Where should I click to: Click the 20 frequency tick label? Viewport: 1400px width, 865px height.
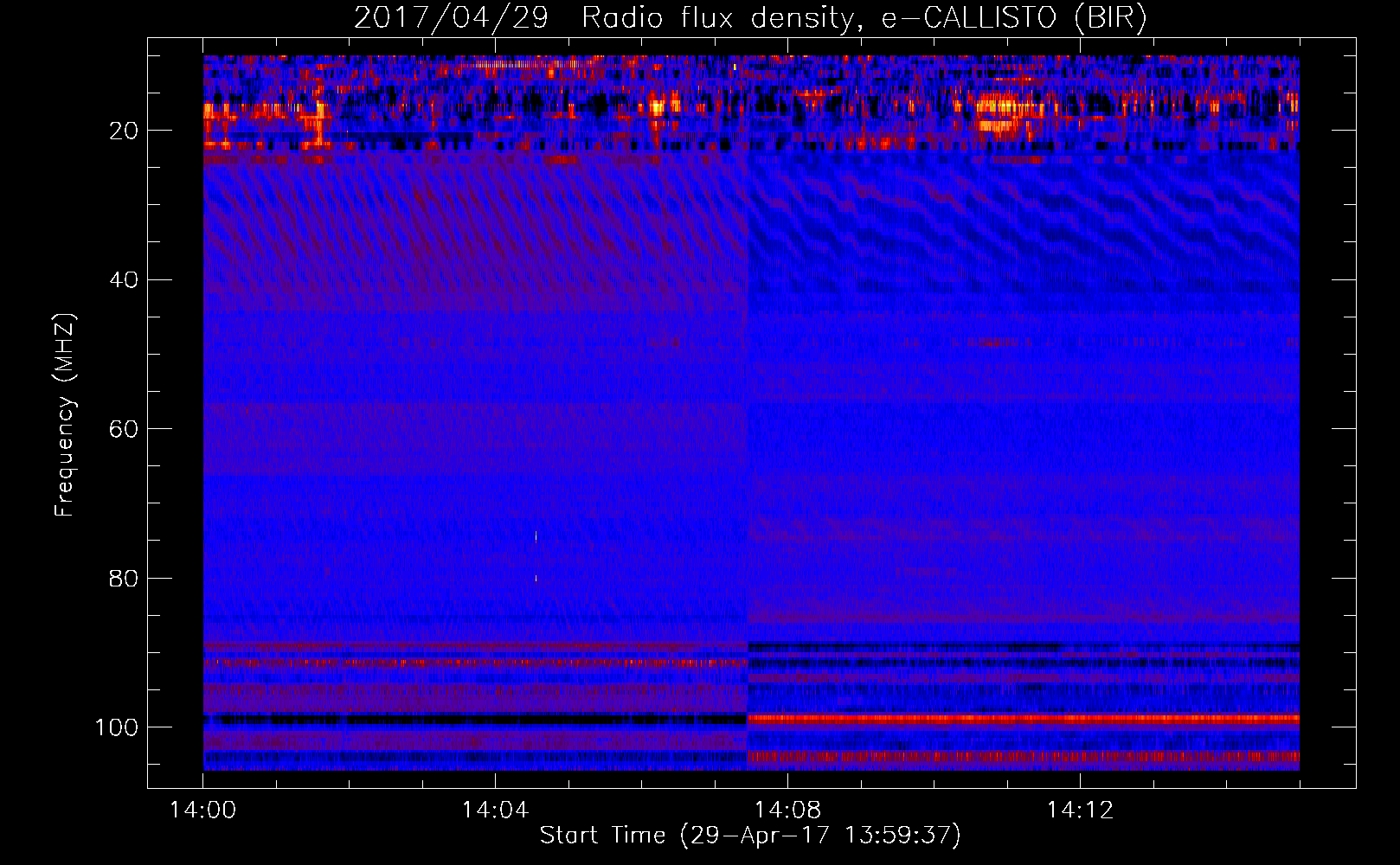click(124, 131)
